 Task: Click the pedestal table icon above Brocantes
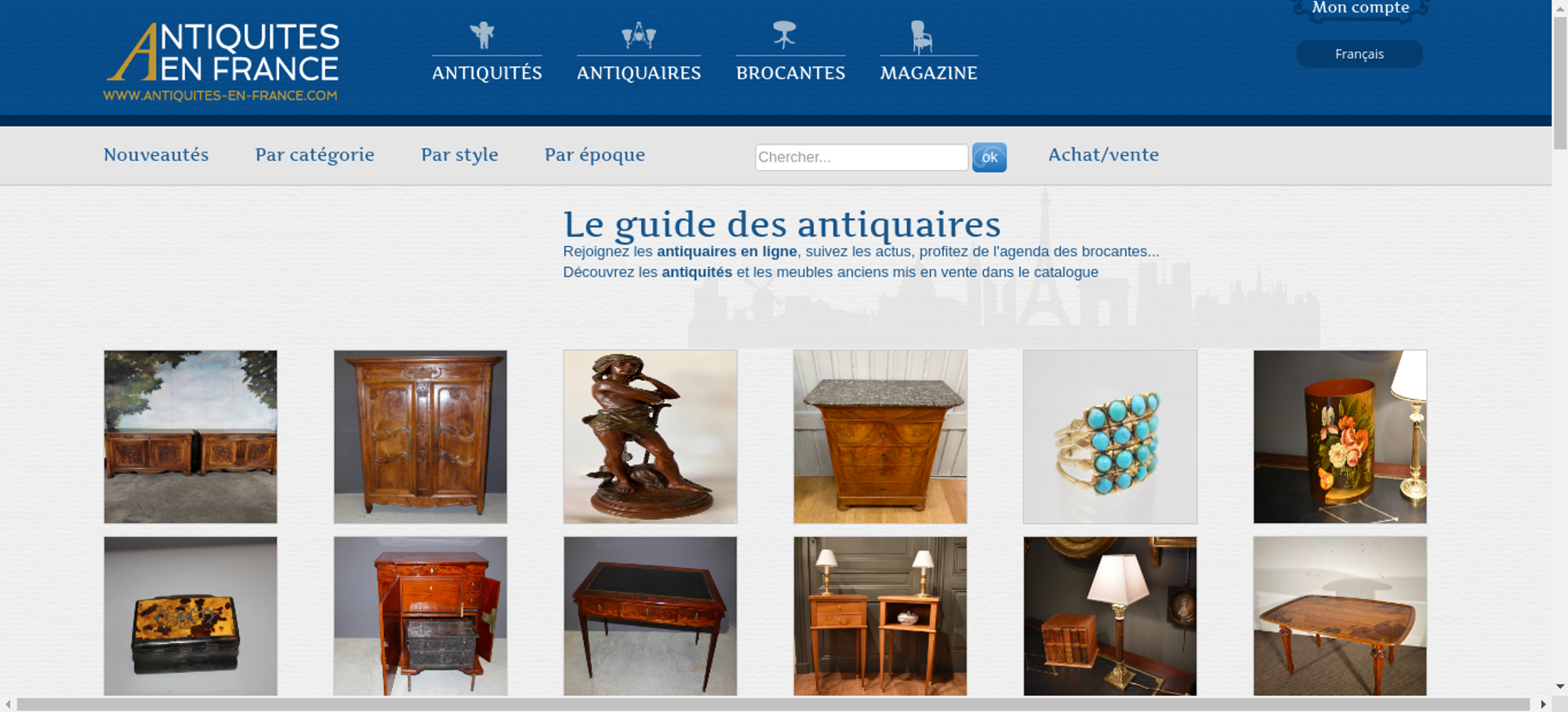[784, 35]
